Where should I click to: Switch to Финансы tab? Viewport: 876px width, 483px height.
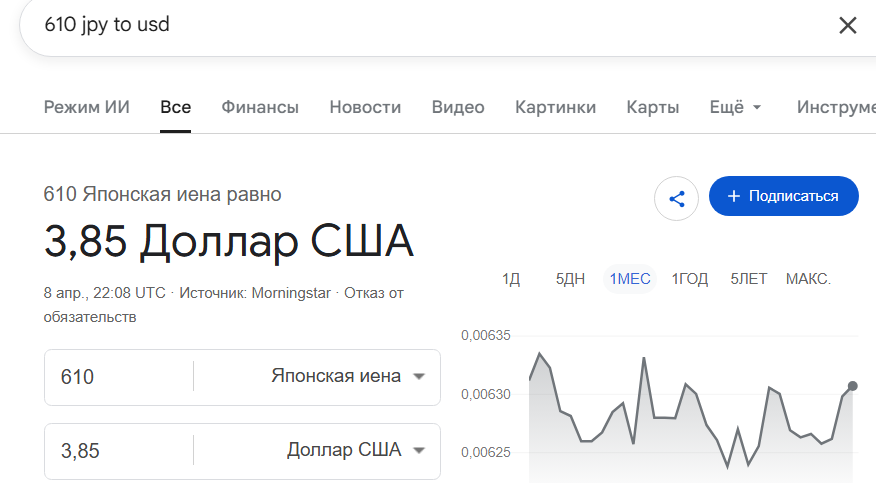[x=260, y=107]
